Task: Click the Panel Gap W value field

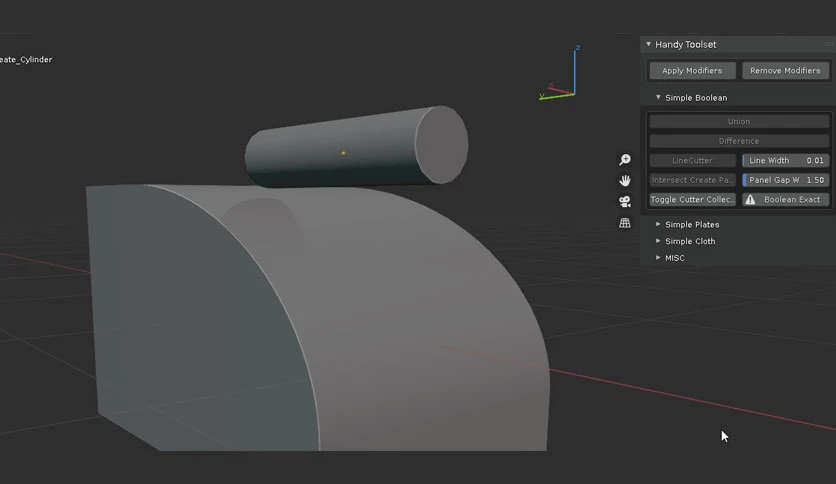Action: tap(786, 180)
